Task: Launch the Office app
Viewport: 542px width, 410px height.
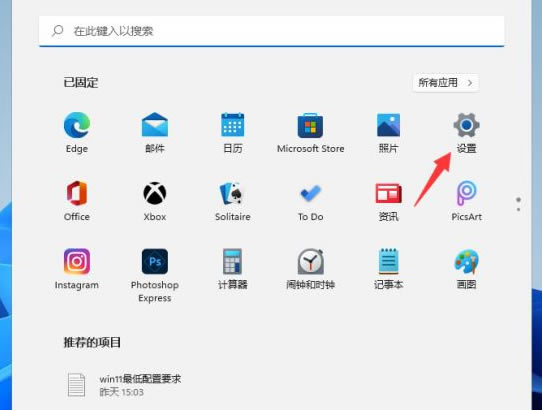Action: 77,201
